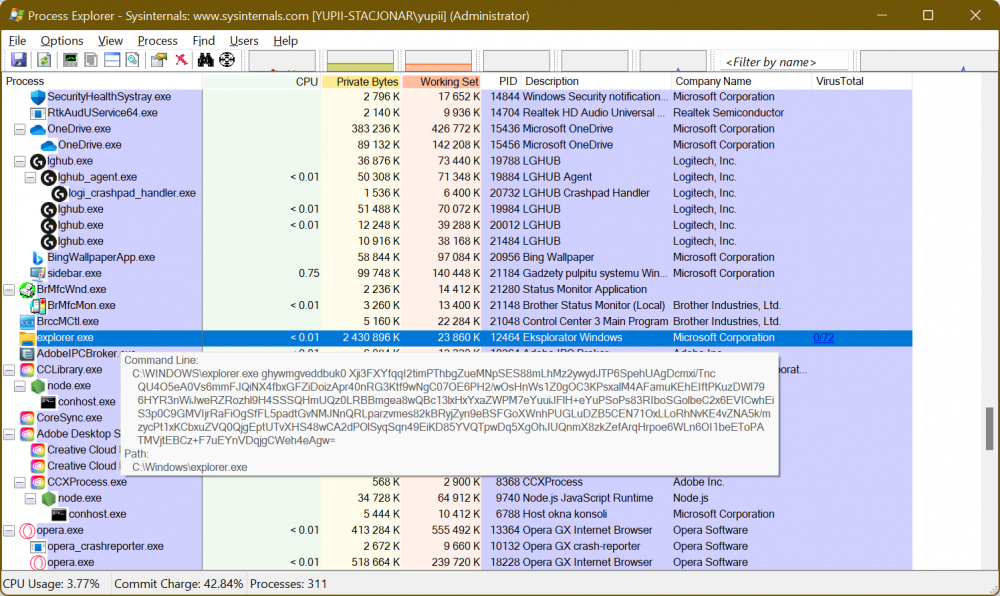This screenshot has width=1000, height=596.
Task: Kill the selected process with the red X
Action: (x=182, y=58)
